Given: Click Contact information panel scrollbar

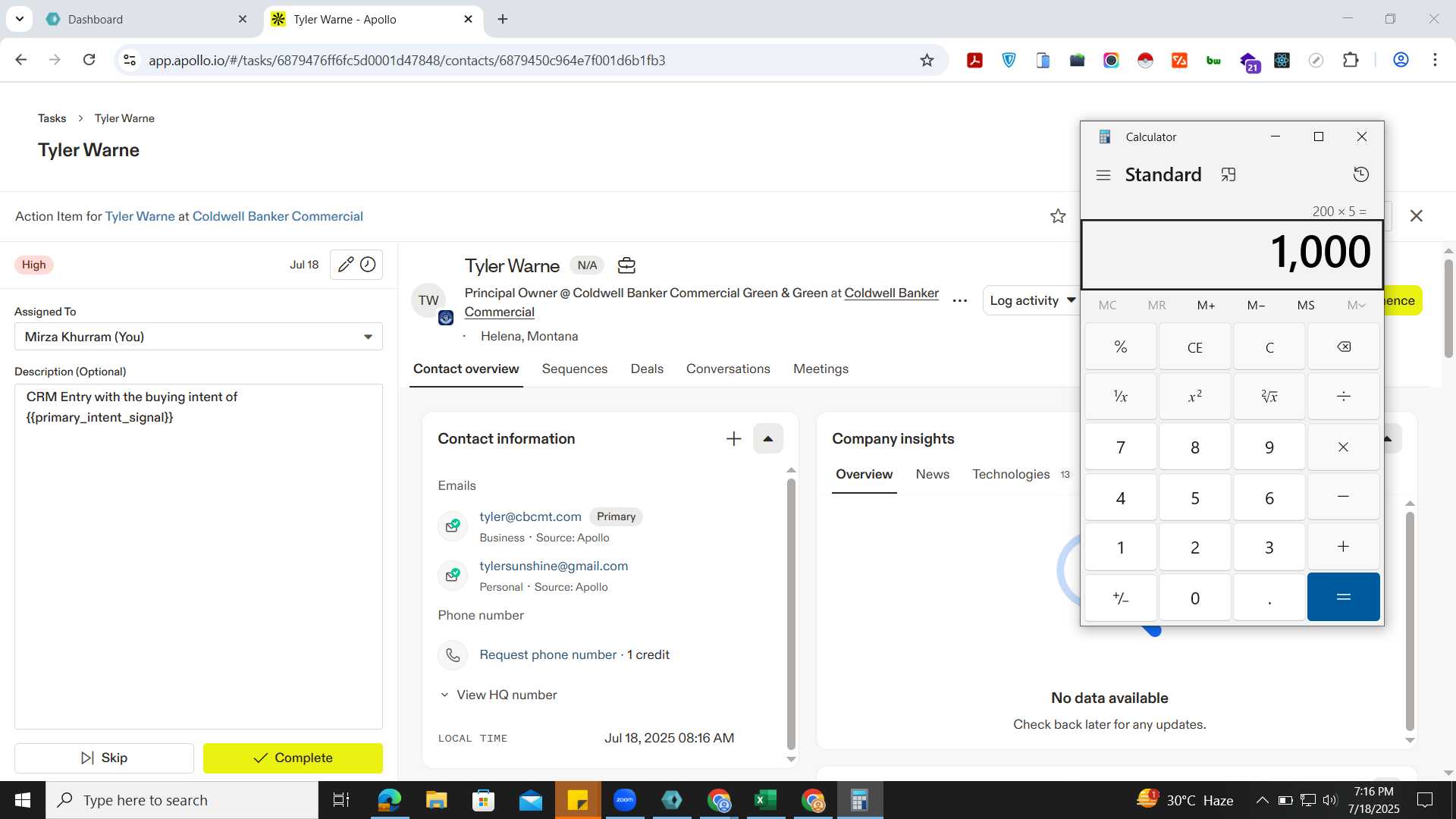Looking at the screenshot, I should coord(790,613).
